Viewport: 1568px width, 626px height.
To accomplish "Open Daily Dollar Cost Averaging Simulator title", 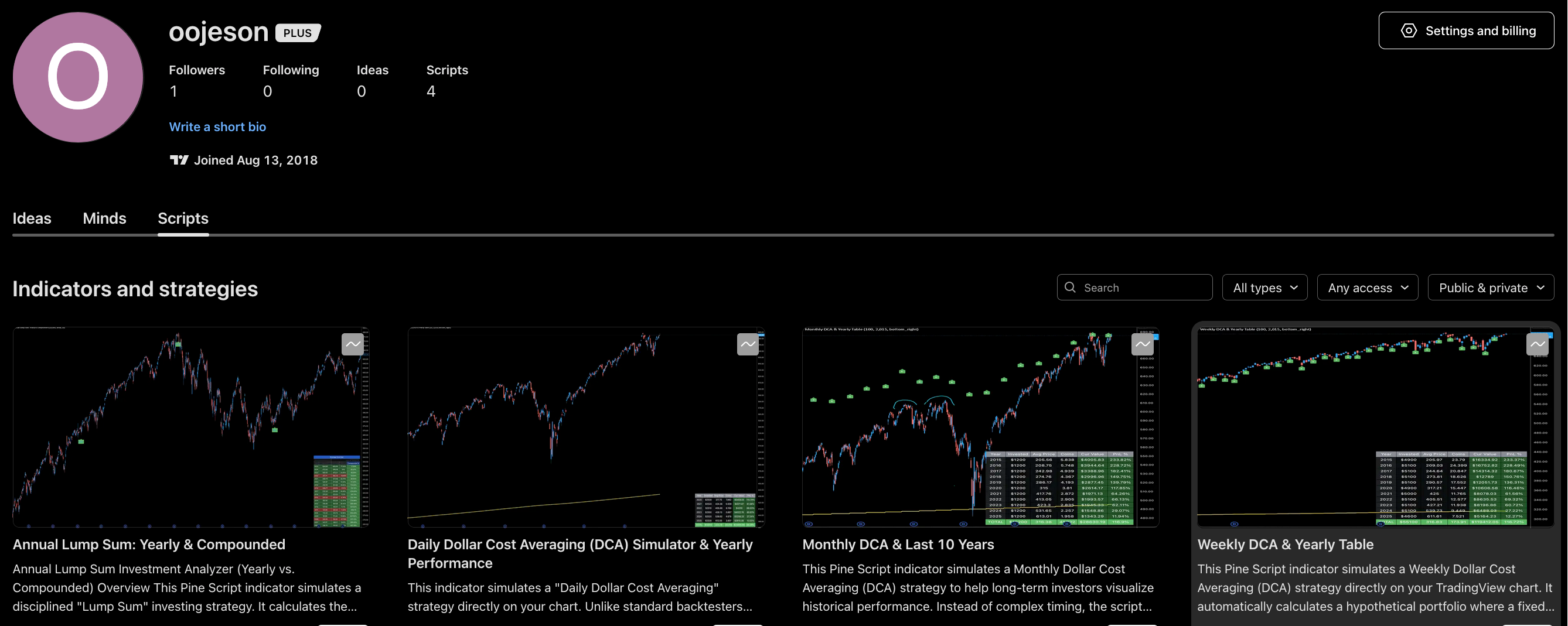I will coord(580,553).
